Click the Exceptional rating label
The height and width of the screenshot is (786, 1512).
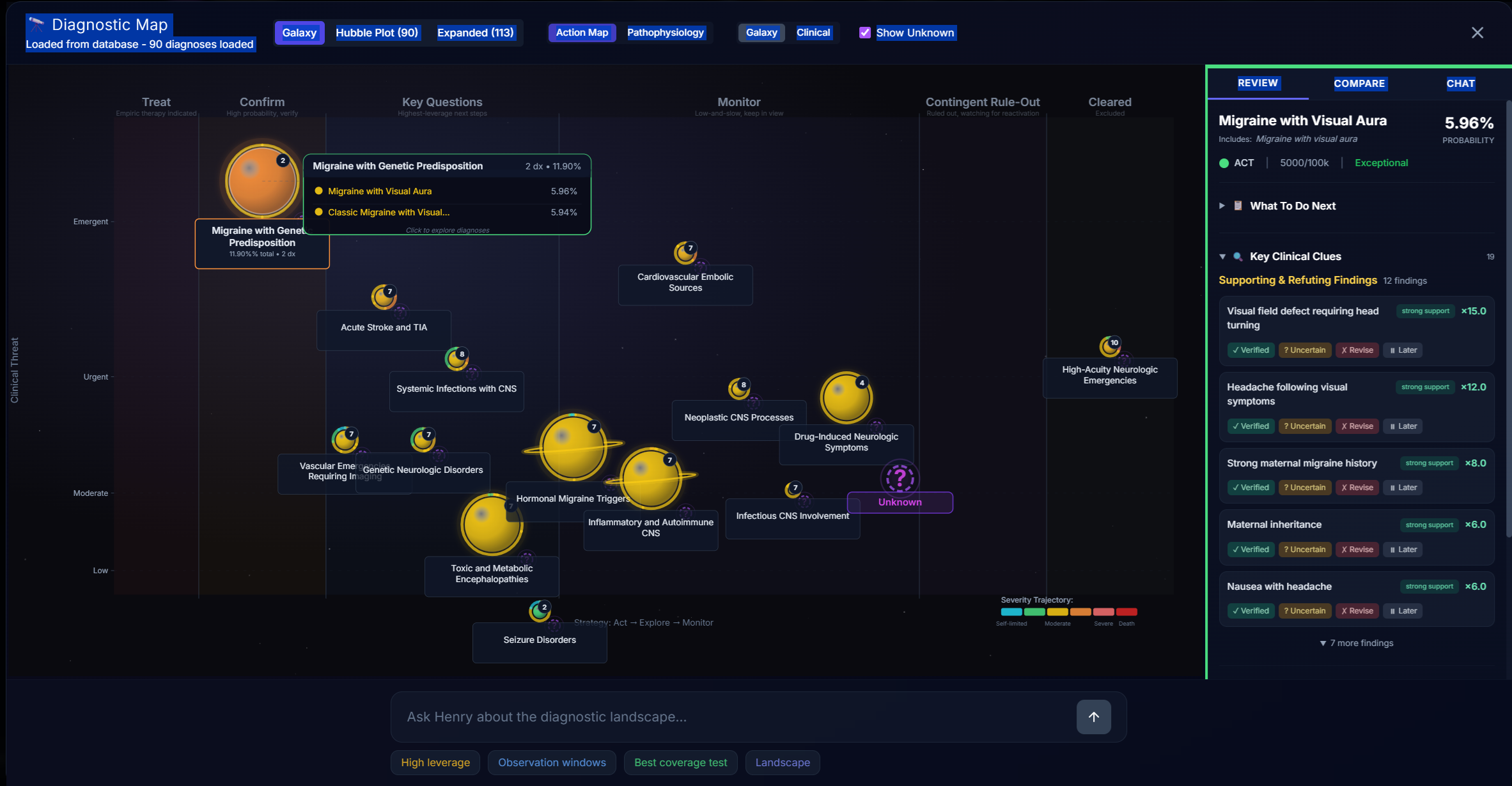click(1381, 163)
